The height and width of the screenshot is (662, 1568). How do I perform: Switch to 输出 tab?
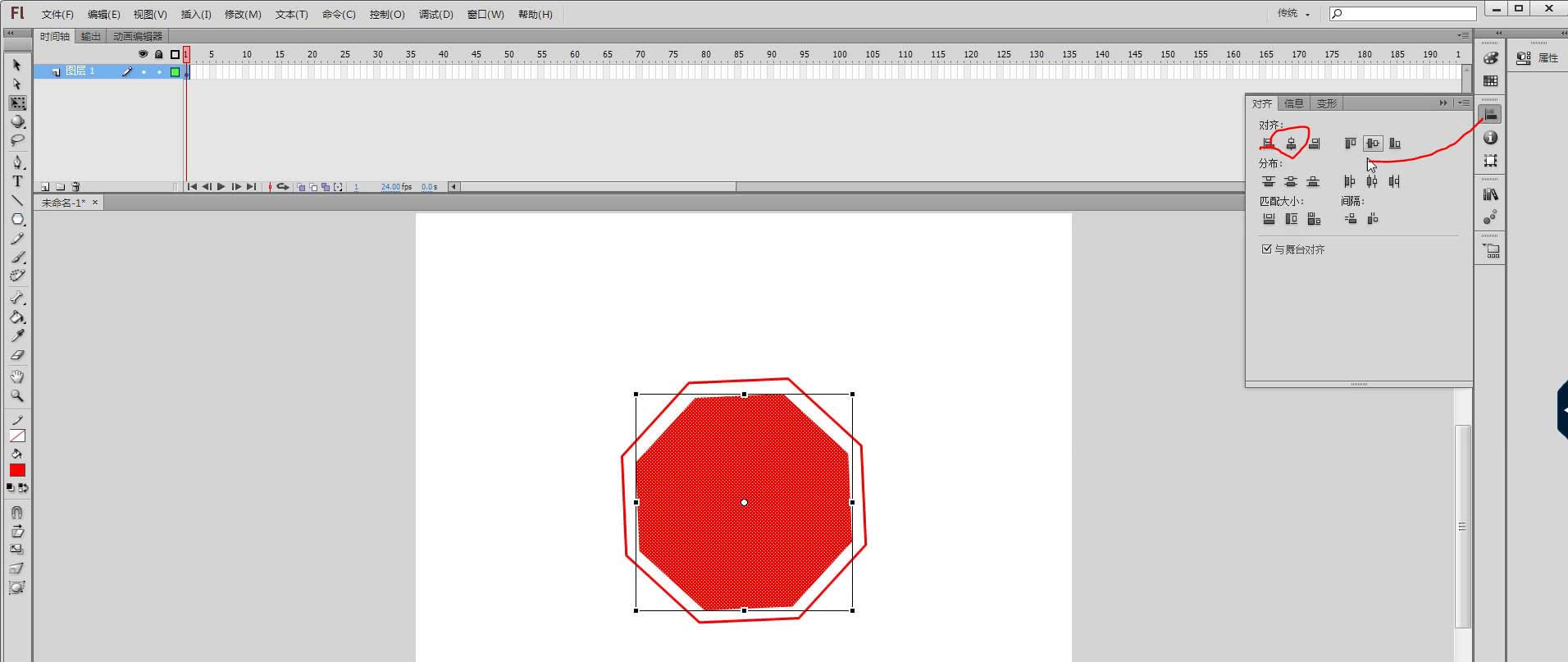tap(91, 36)
